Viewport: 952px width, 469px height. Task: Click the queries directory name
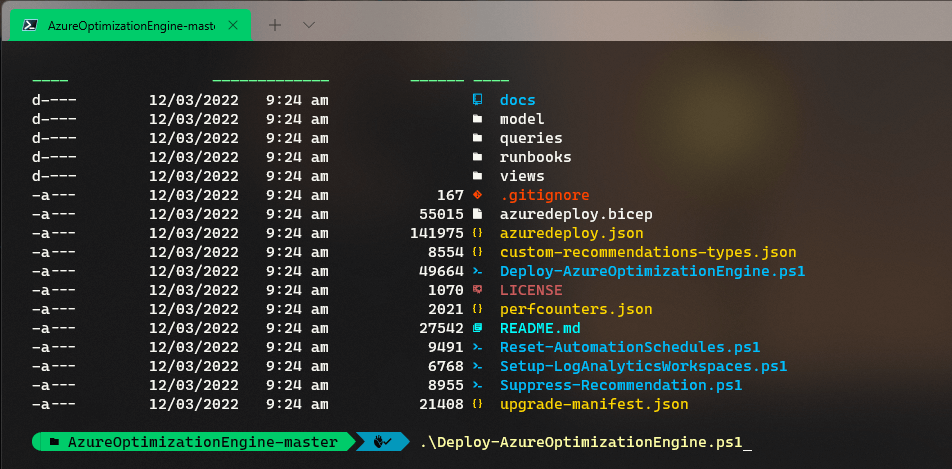pyautogui.click(x=531, y=138)
